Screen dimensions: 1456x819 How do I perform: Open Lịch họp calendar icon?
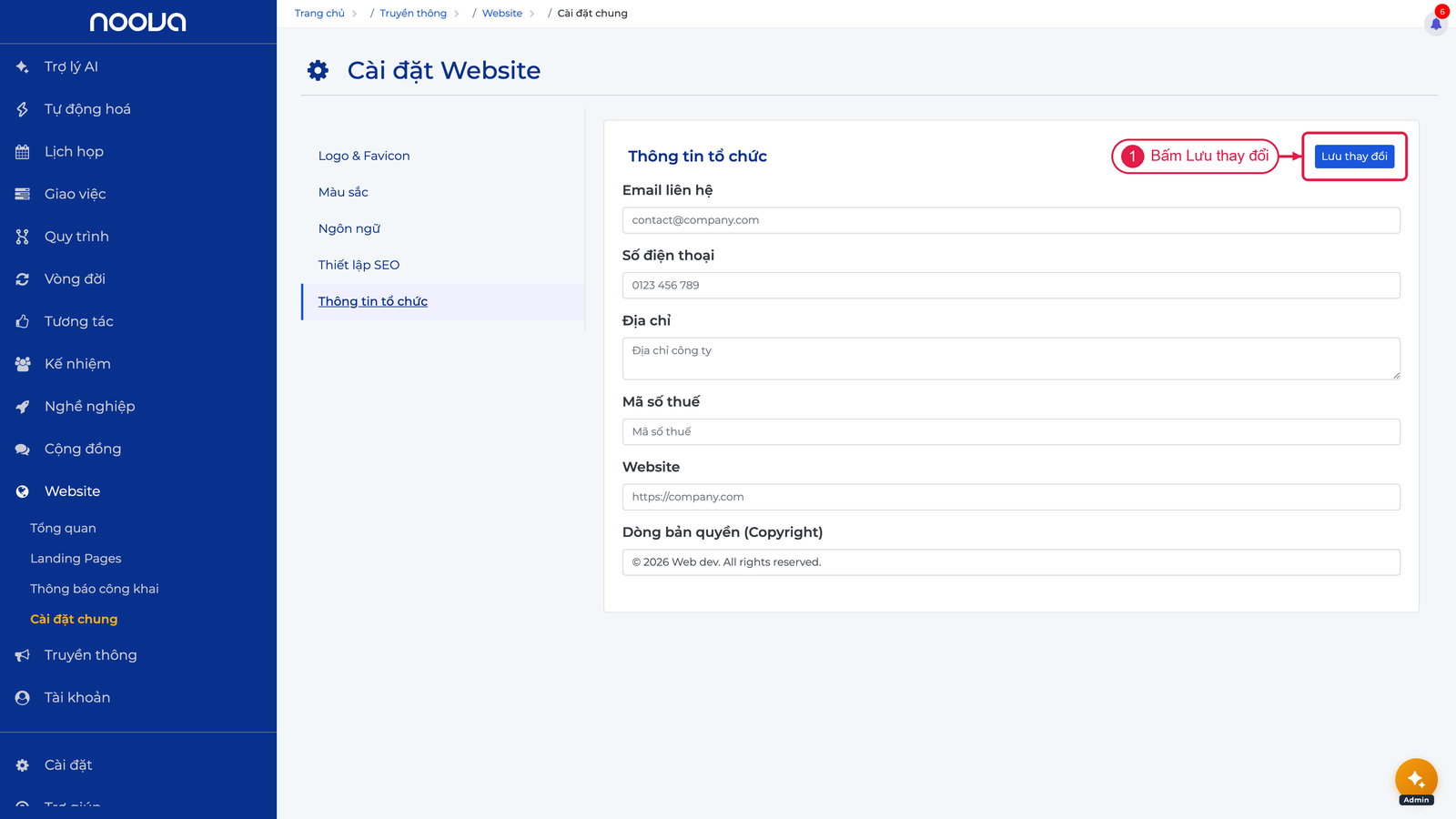23,152
